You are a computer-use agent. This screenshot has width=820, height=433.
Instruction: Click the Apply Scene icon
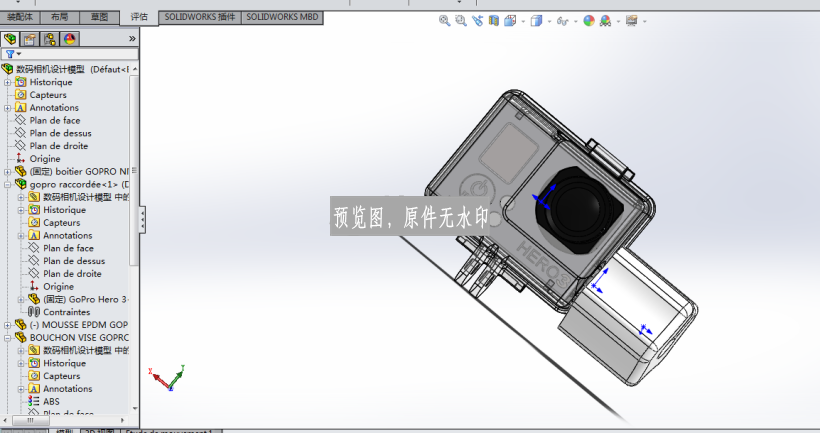tap(606, 21)
